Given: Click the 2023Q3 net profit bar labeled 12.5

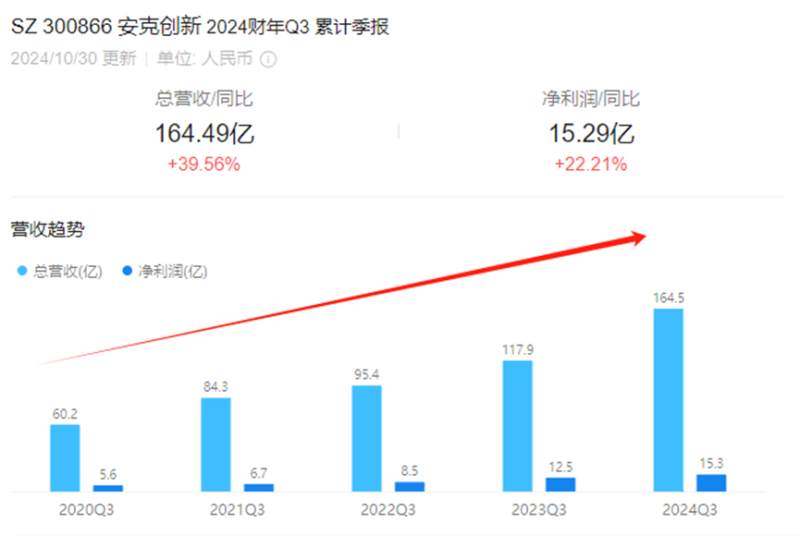Looking at the screenshot, I should [x=560, y=485].
